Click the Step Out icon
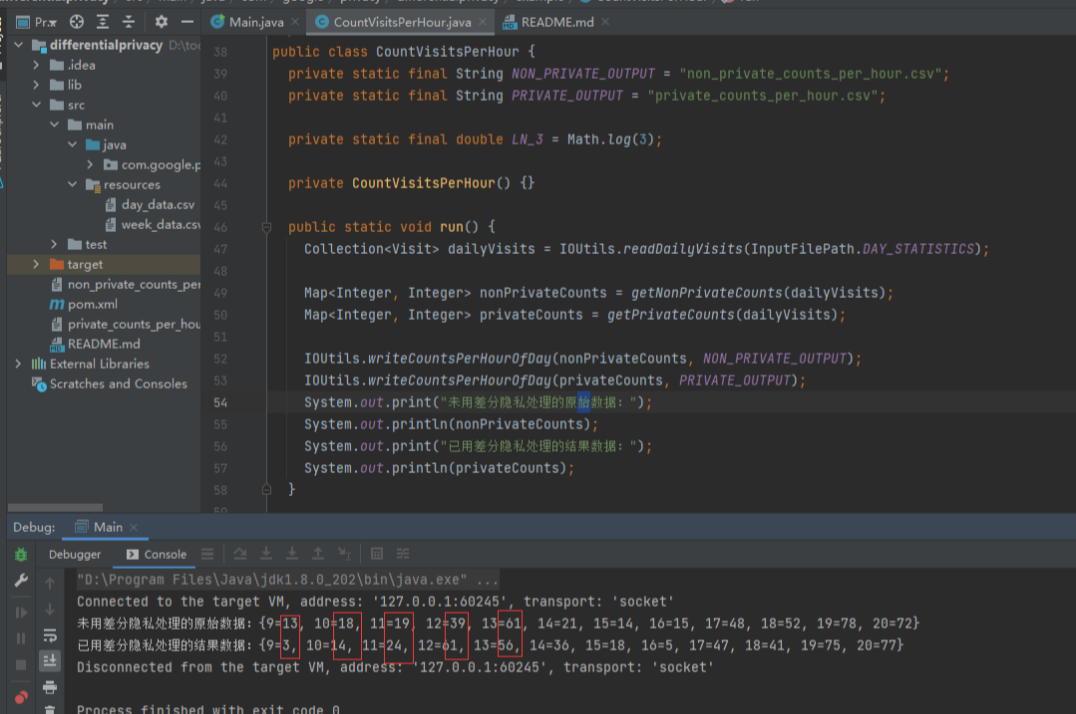Screen dimensions: 1076x714 (x=318, y=553)
